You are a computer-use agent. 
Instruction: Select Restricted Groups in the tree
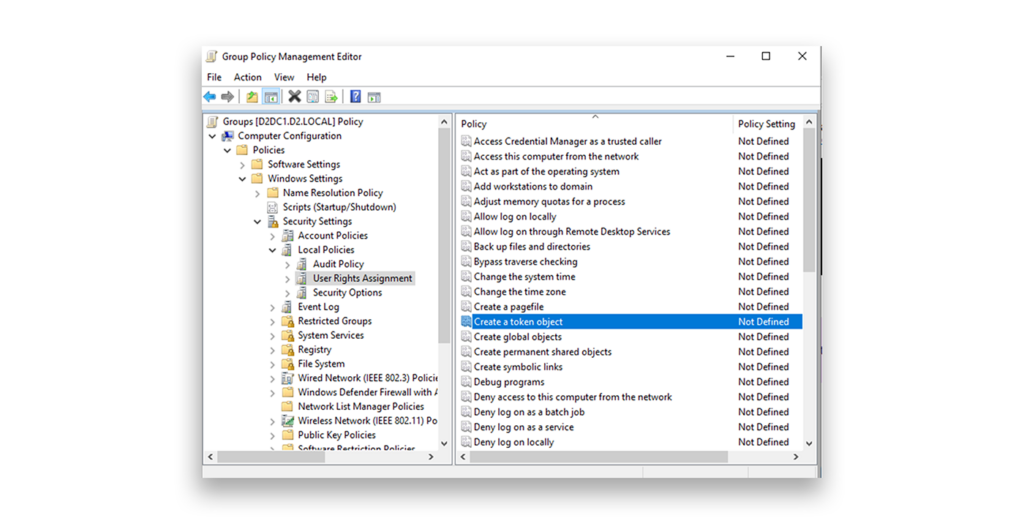(334, 321)
